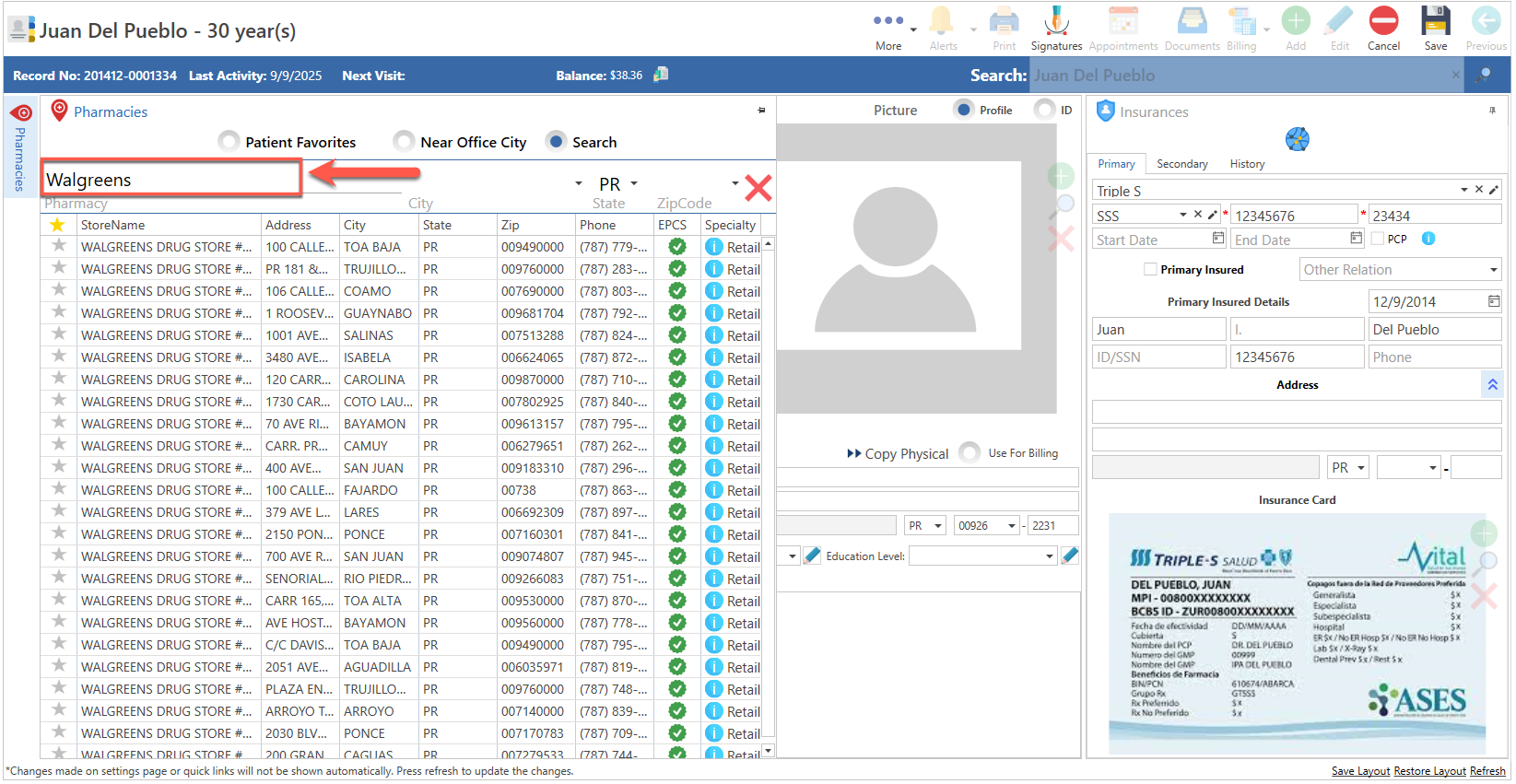
Task: Click the patient search icon in blue bar
Action: 1484,76
